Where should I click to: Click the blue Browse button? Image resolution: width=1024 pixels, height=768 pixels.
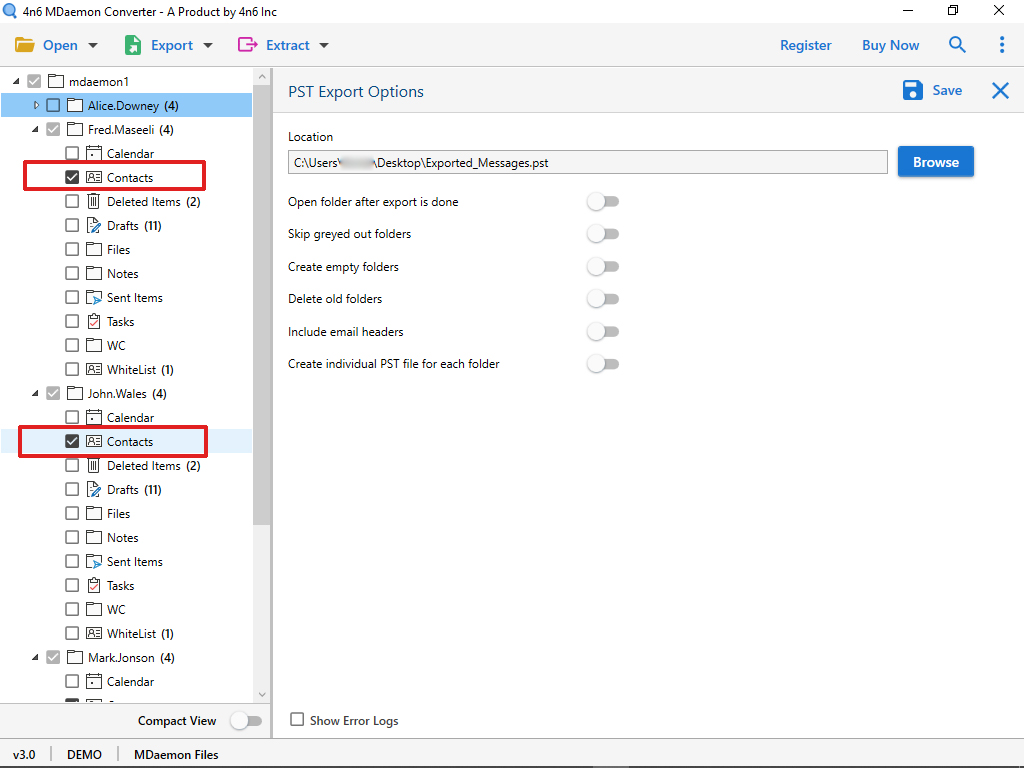pyautogui.click(x=935, y=161)
